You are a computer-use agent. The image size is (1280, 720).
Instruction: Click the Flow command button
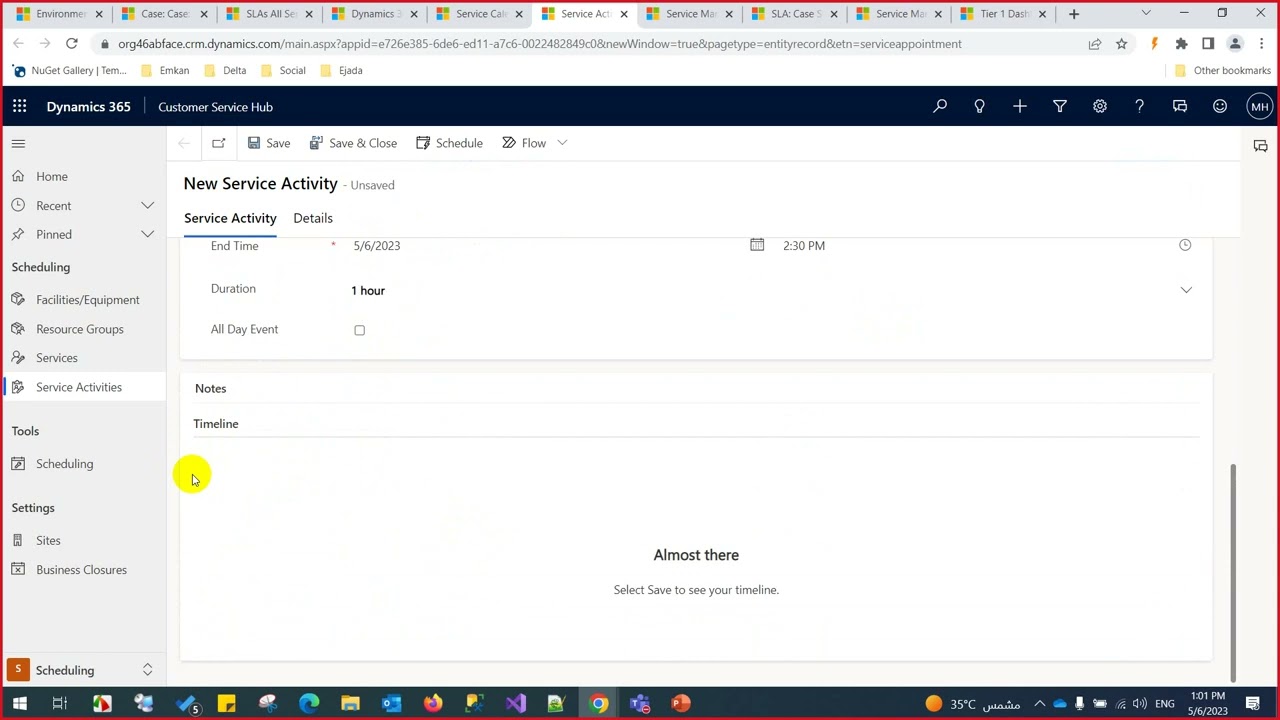pyautogui.click(x=524, y=143)
